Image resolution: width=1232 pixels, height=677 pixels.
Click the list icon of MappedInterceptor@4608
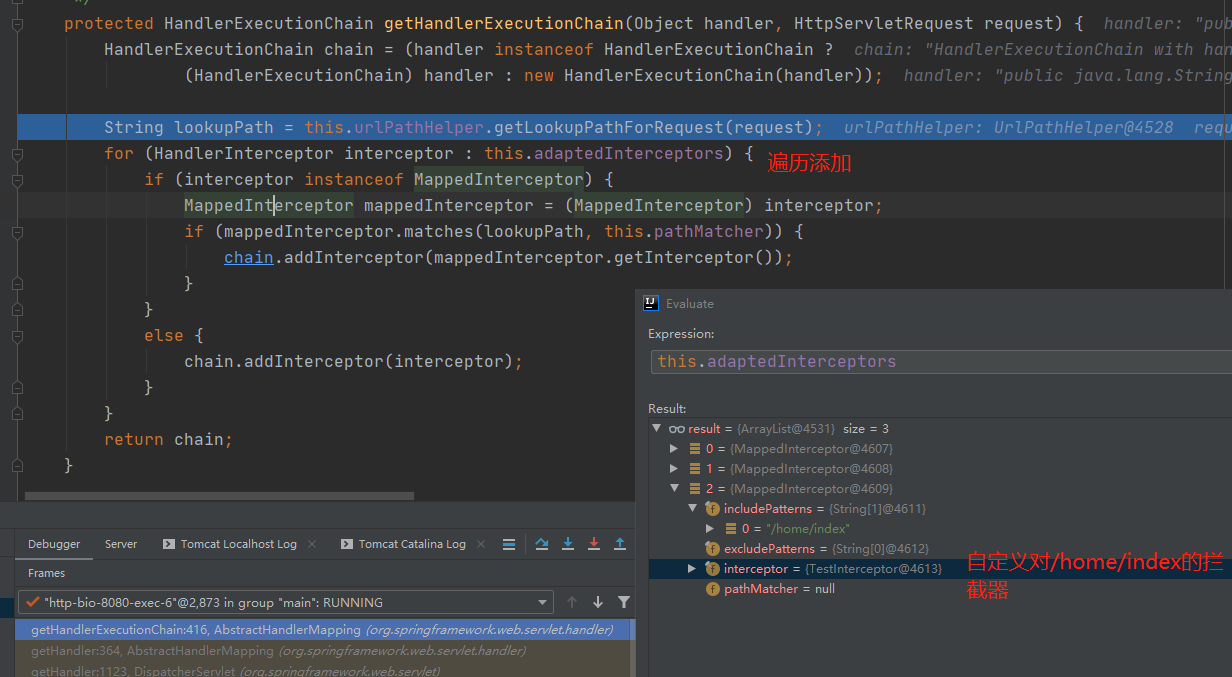click(x=695, y=469)
